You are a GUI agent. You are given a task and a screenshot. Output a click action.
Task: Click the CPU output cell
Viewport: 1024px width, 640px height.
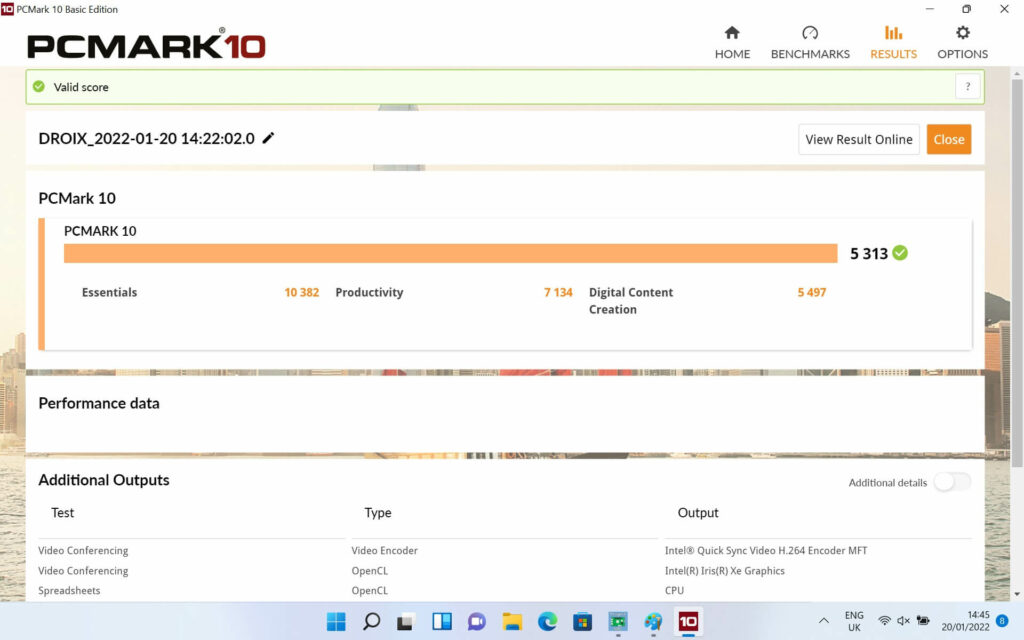(x=674, y=590)
